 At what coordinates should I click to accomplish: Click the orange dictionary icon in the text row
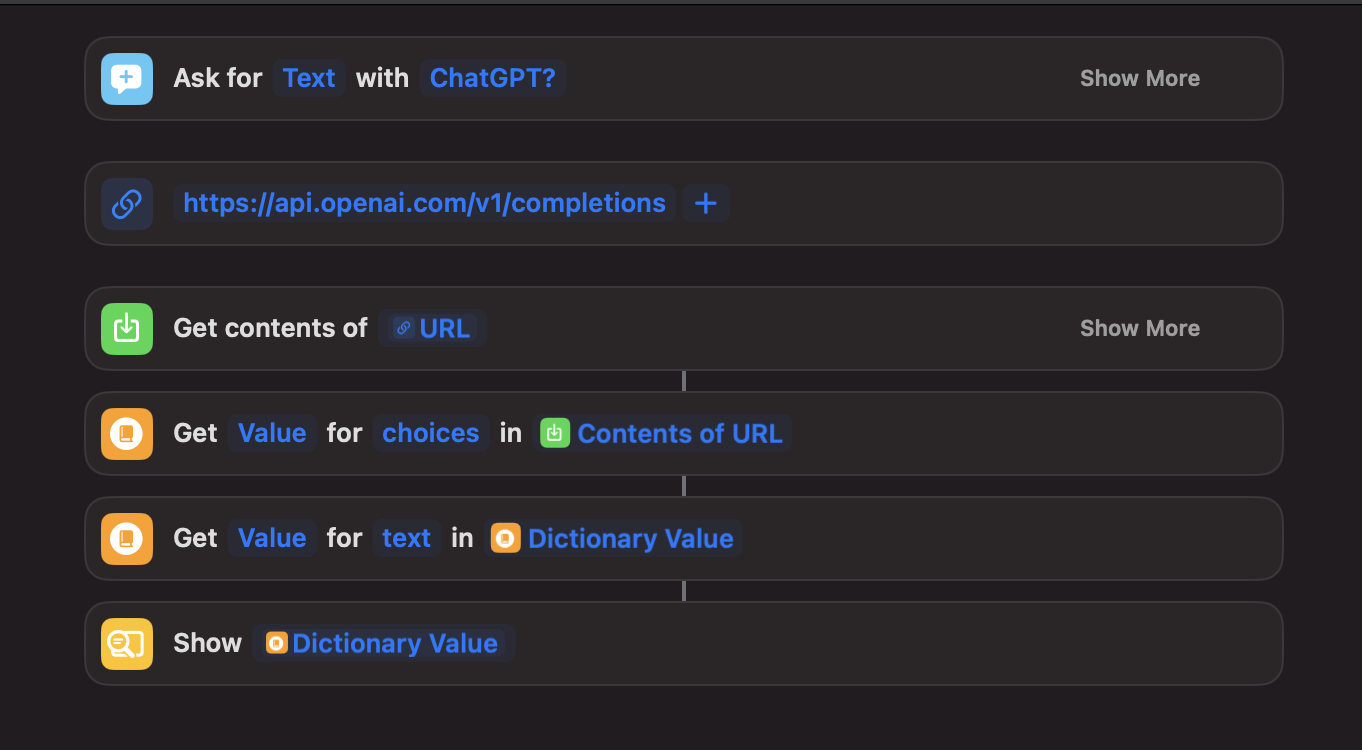pyautogui.click(x=127, y=539)
